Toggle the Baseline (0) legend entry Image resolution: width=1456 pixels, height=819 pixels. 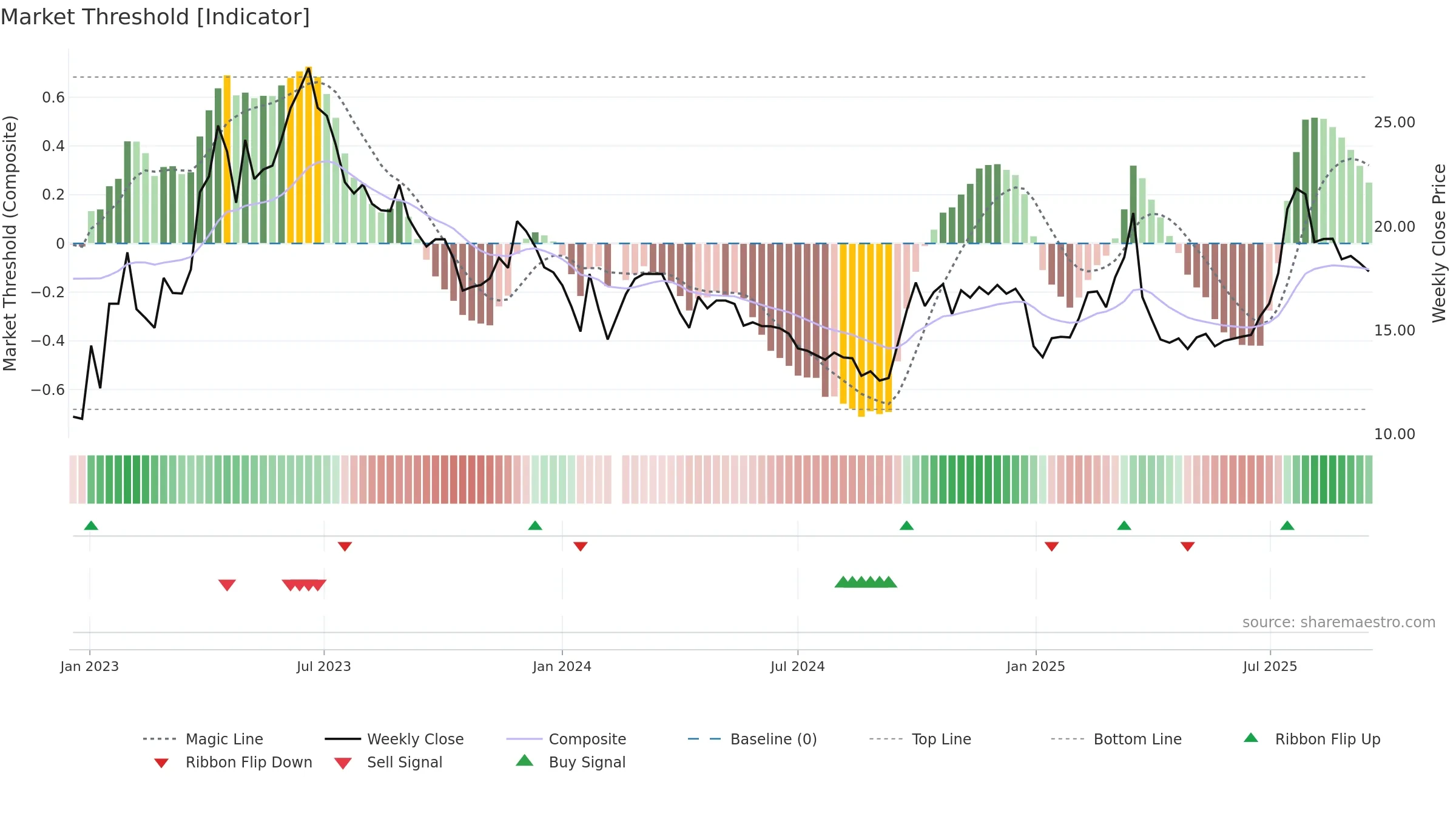pos(752,739)
